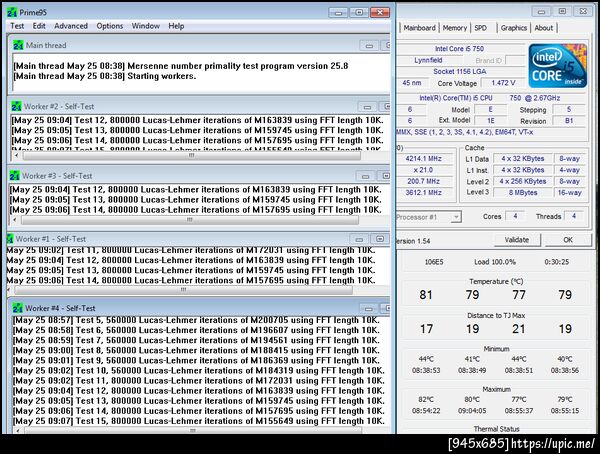Viewport: 600px width, 454px height.
Task: Switch to the Mainboard tab in CPU-Z
Action: coord(419,28)
